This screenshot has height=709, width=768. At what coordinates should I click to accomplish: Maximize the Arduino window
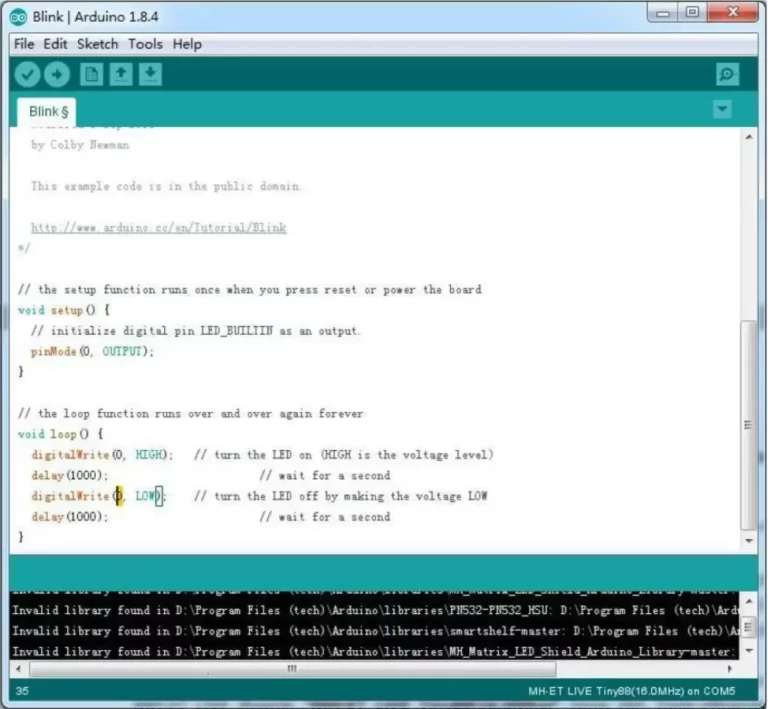point(692,13)
